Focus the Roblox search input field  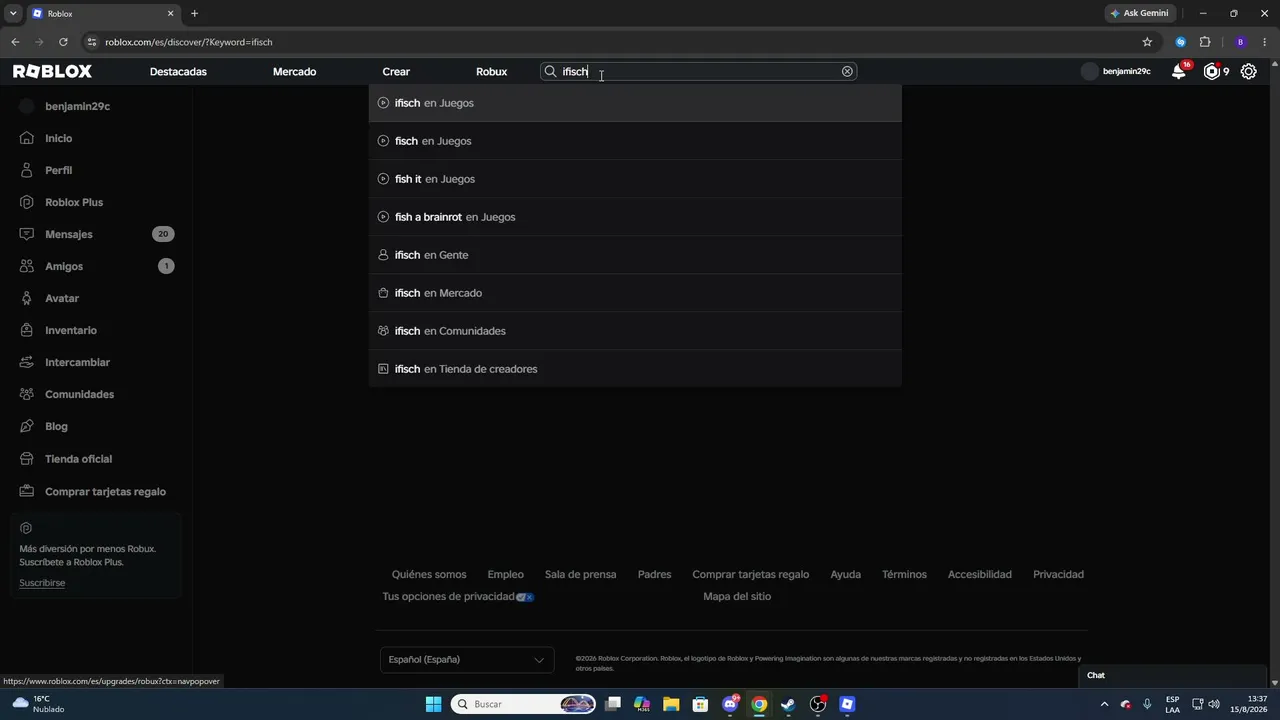(698, 72)
